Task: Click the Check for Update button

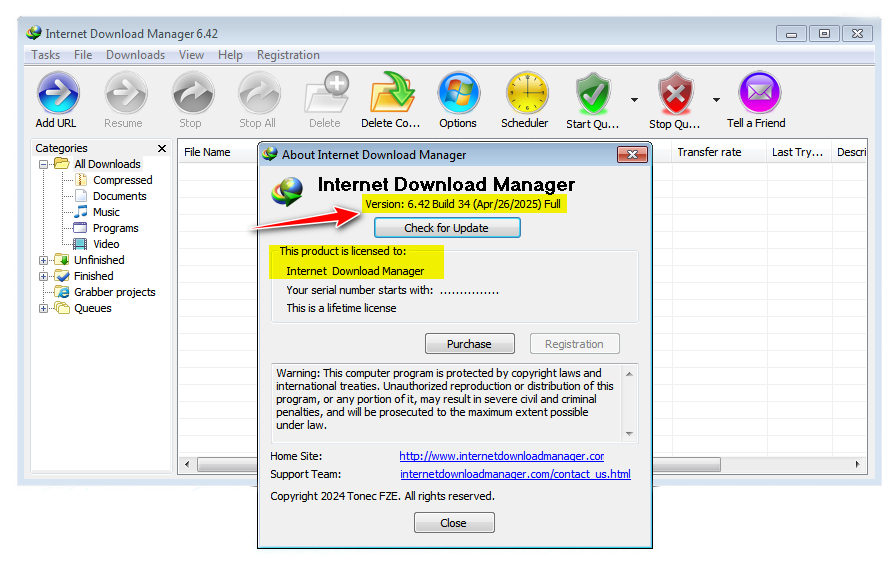Action: click(x=447, y=228)
